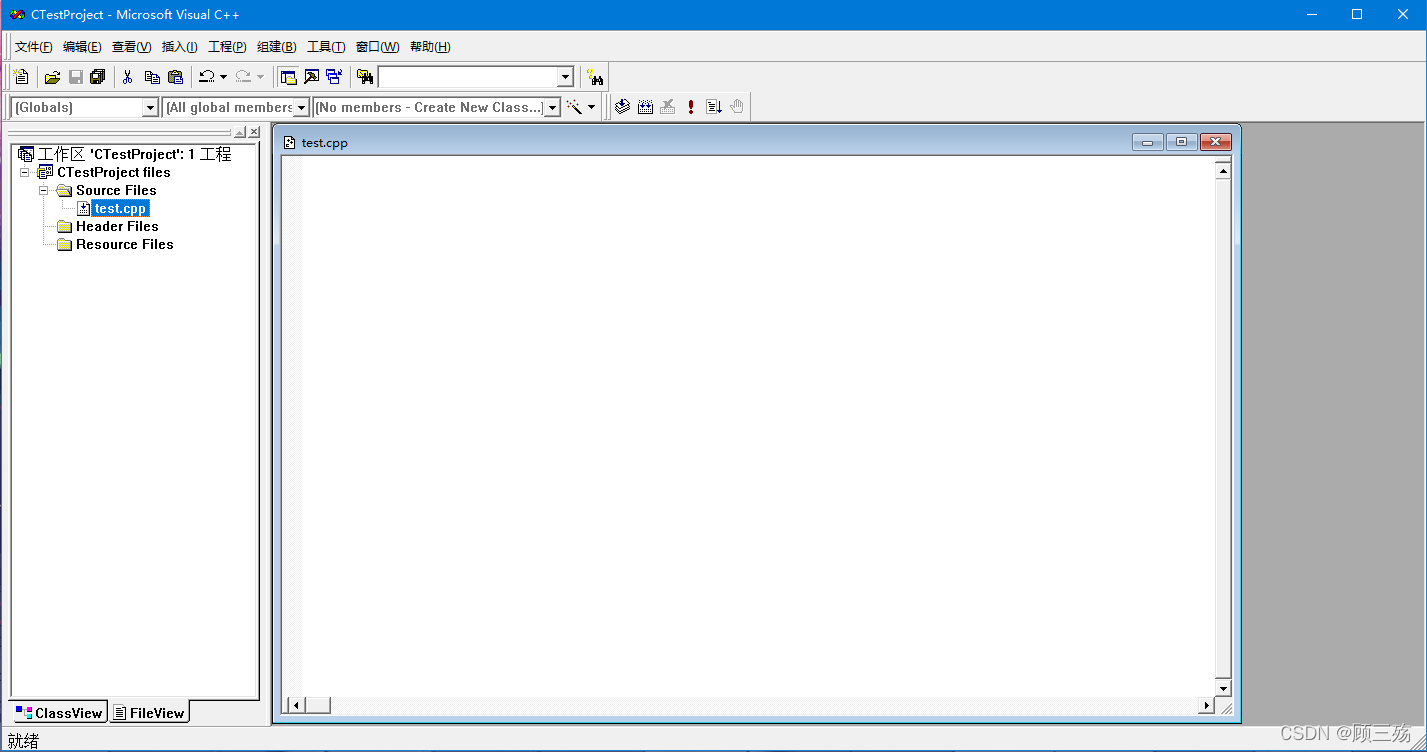Cut selected text with the scissors icon
Image resolution: width=1427 pixels, height=752 pixels.
pos(128,77)
